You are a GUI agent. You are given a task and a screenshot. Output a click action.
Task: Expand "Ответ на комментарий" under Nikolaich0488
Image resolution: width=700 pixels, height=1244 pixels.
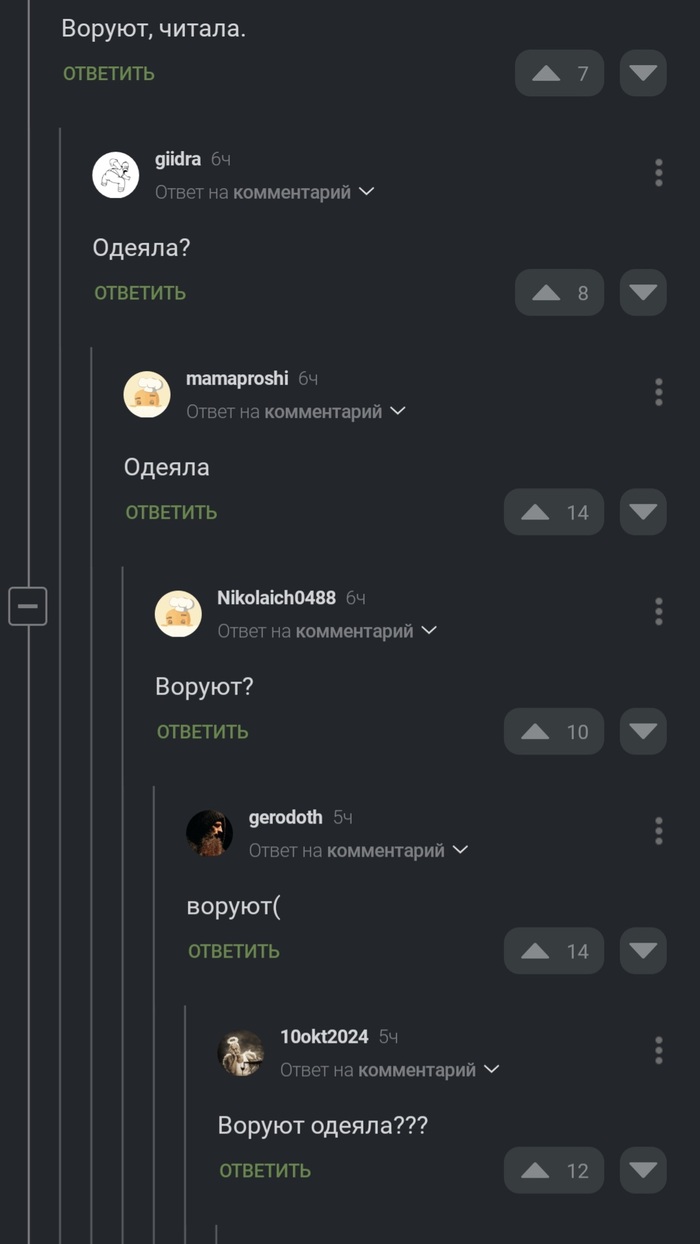pos(327,631)
